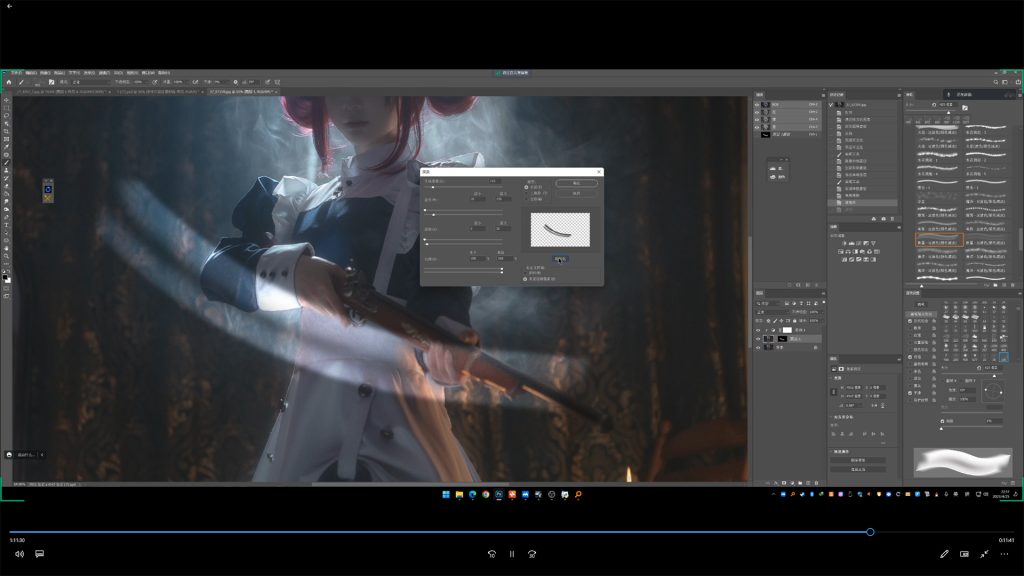Select the Brush tool in the left toolbar

click(7, 163)
